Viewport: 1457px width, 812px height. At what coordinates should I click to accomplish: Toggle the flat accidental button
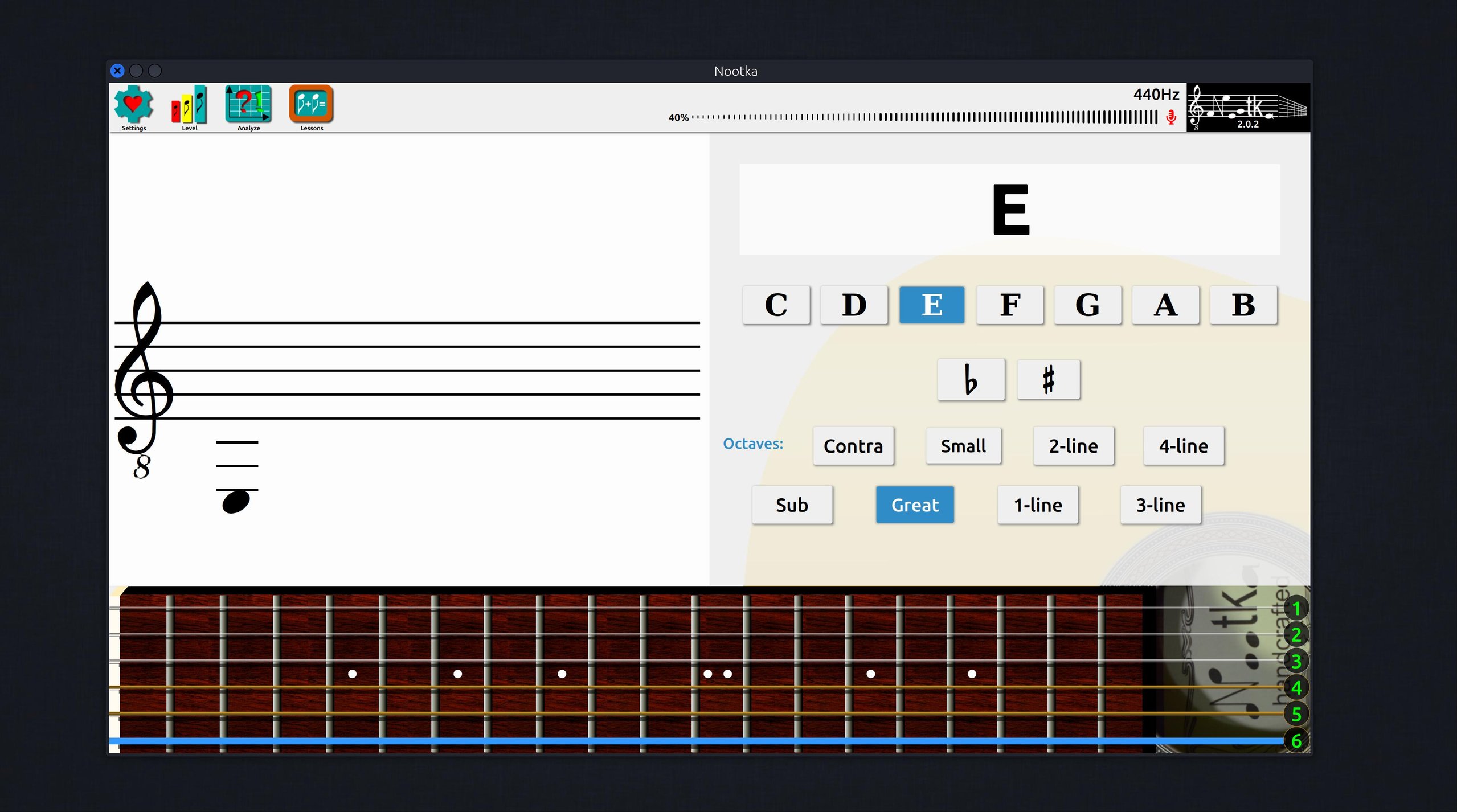(971, 380)
